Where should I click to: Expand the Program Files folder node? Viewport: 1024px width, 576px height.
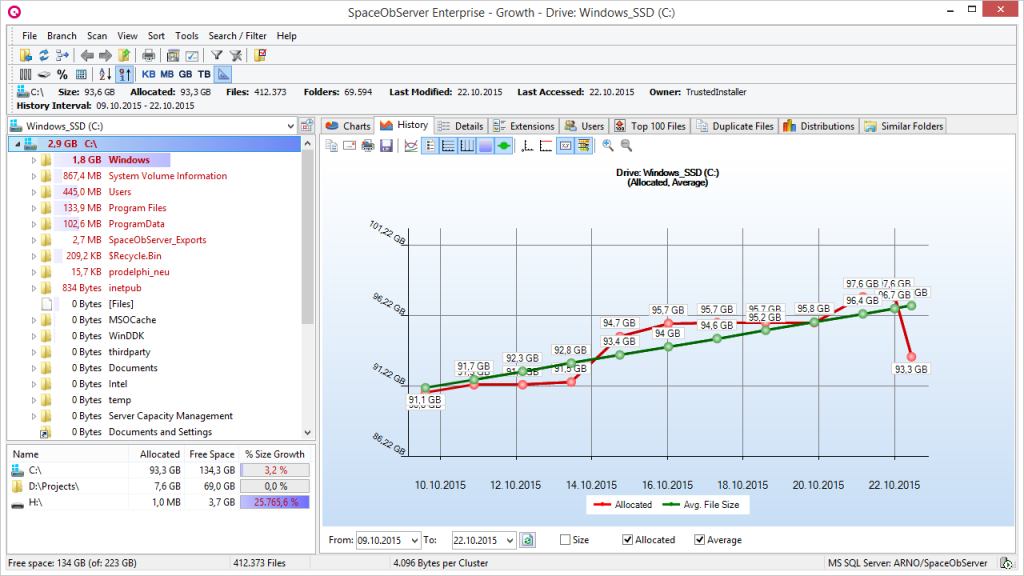coord(33,208)
